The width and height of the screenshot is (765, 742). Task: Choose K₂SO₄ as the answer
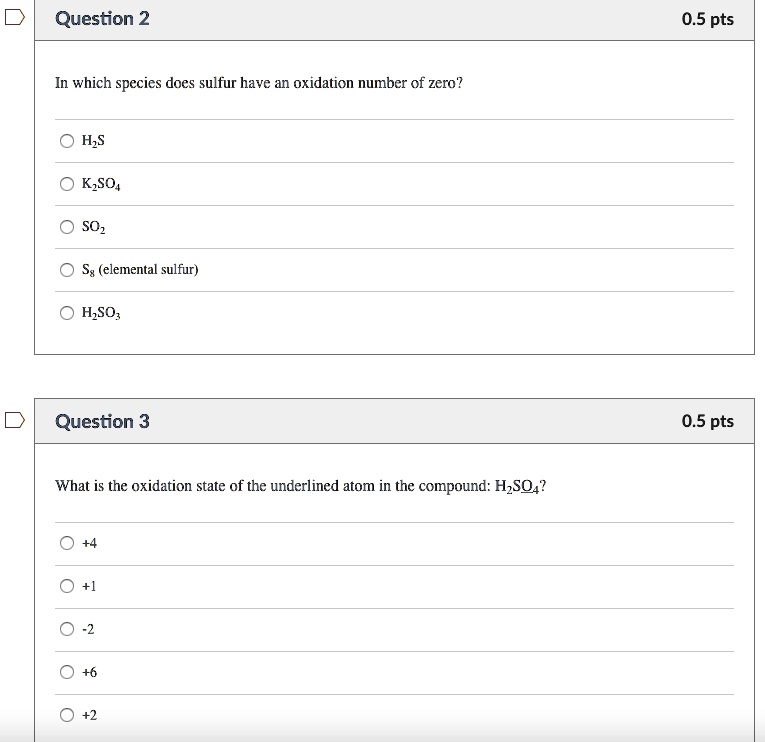point(67,184)
